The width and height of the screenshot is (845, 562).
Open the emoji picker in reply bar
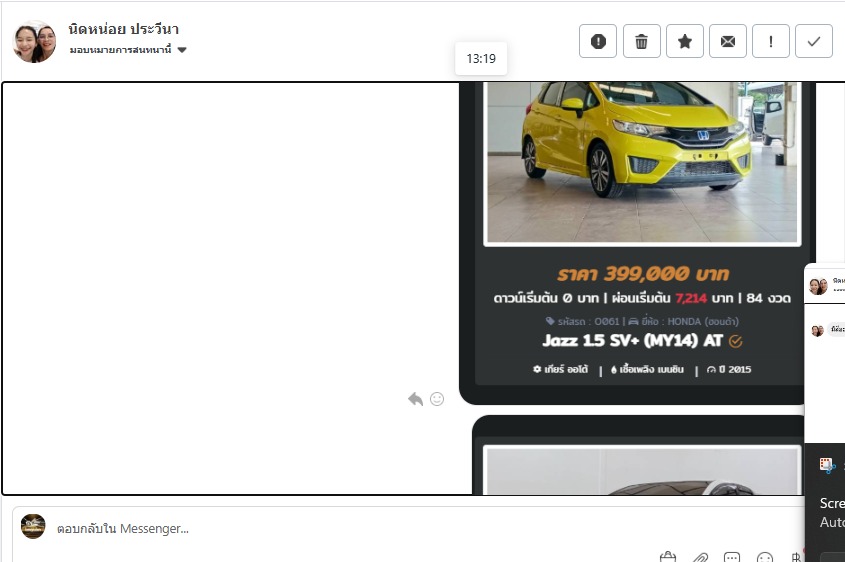tap(765, 557)
